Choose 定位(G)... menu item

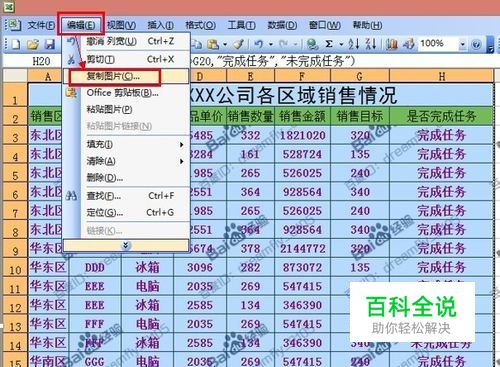pyautogui.click(x=127, y=212)
